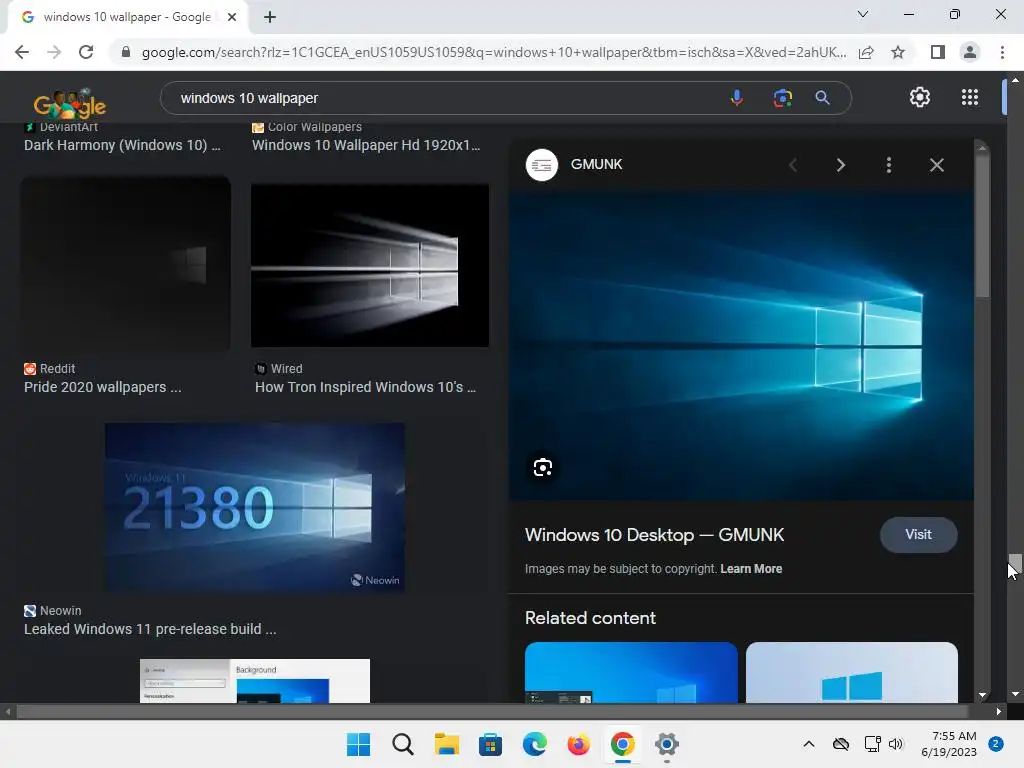The width and height of the screenshot is (1024, 768).
Task: Click the magnifier search button in search box
Action: pyautogui.click(x=822, y=98)
